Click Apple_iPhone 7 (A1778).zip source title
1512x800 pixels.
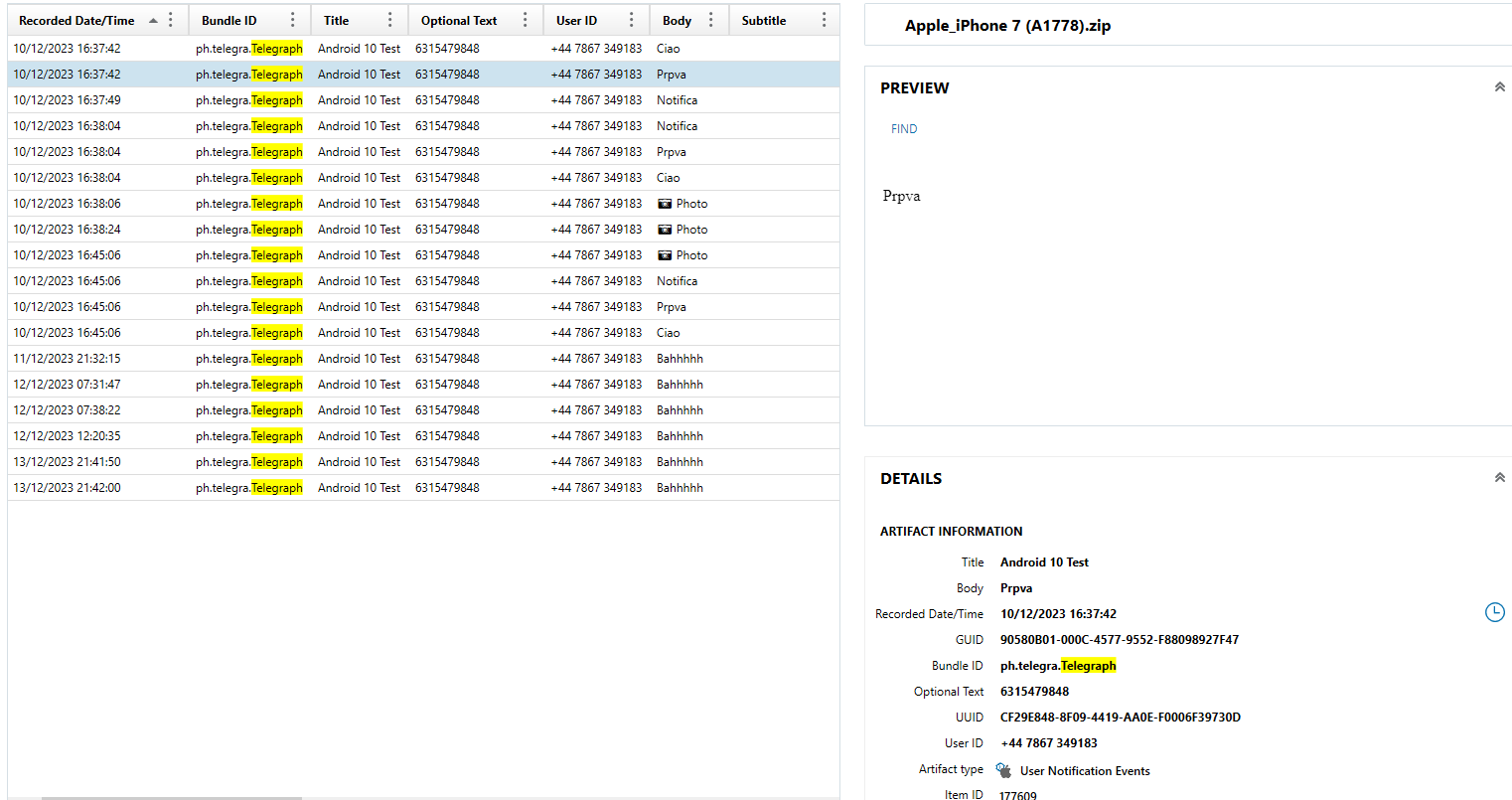point(1007,26)
